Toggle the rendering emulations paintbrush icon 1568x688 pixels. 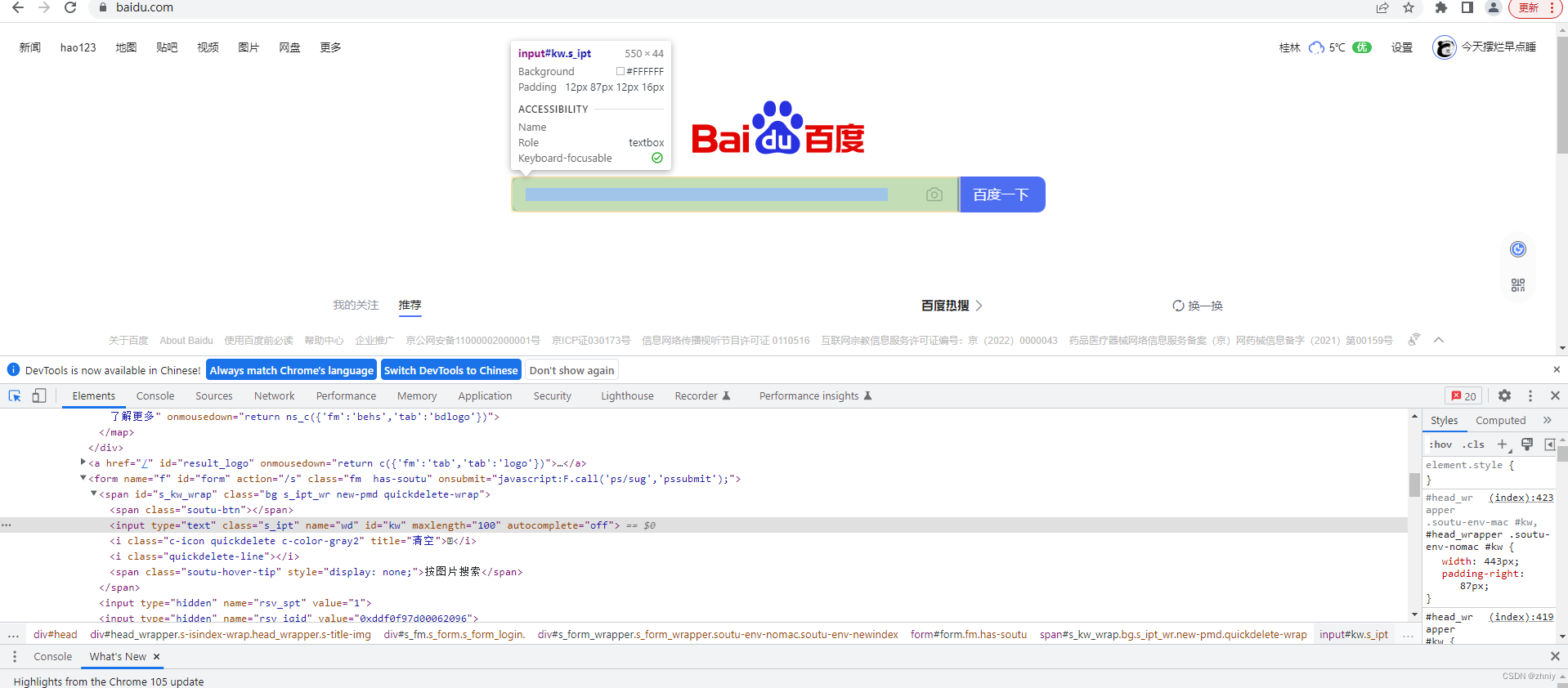[x=1526, y=445]
